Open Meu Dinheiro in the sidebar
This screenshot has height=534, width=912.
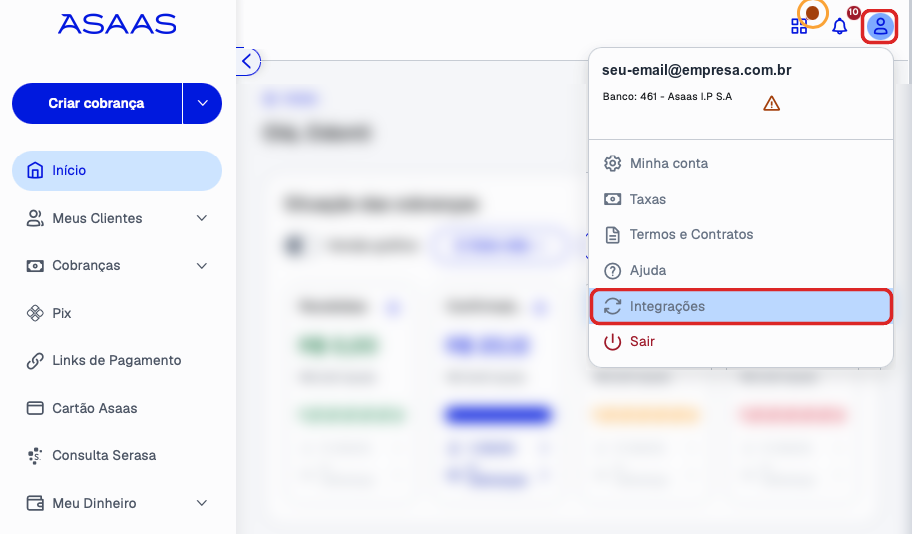[117, 503]
